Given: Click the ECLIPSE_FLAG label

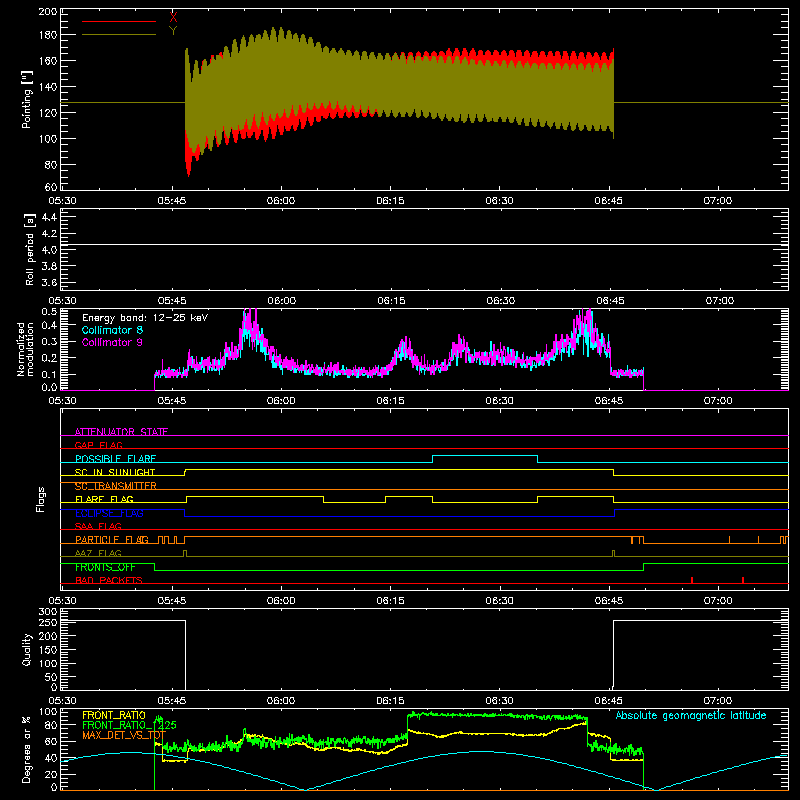Looking at the screenshot, I should tap(109, 513).
